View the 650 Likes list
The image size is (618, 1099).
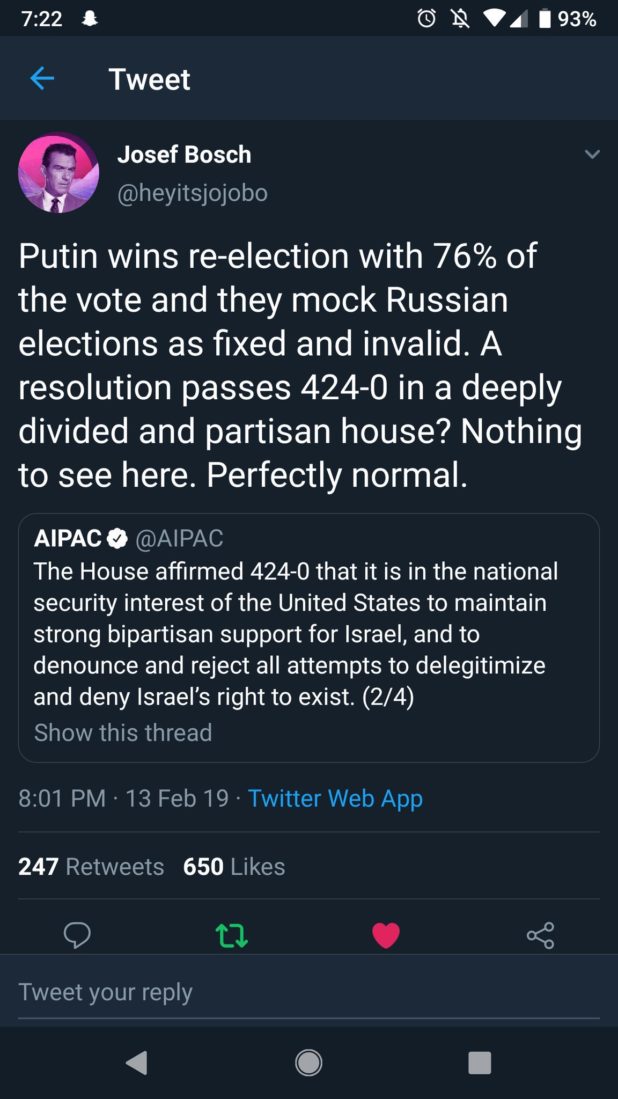point(234,866)
